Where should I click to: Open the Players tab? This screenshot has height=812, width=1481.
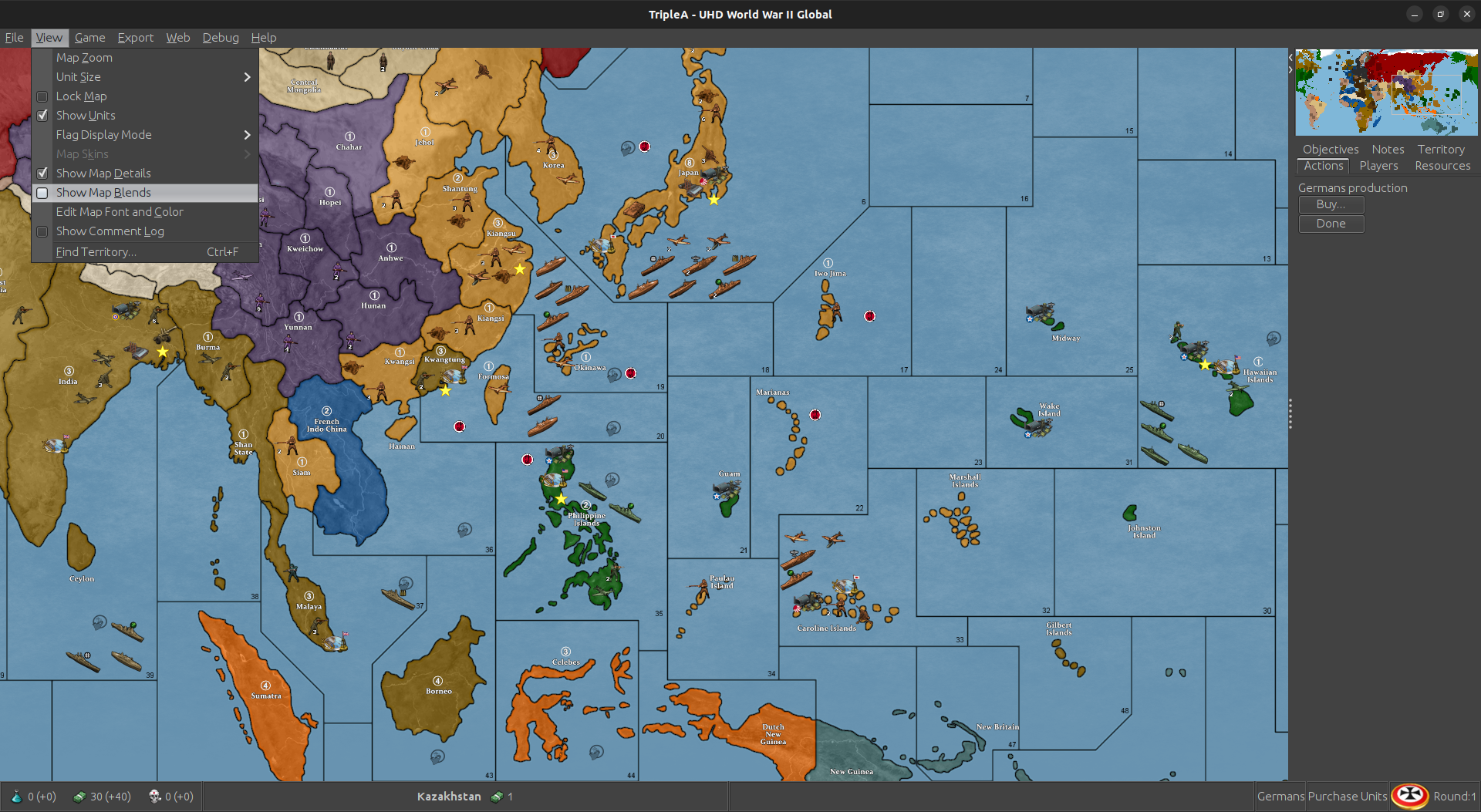[x=1378, y=166]
